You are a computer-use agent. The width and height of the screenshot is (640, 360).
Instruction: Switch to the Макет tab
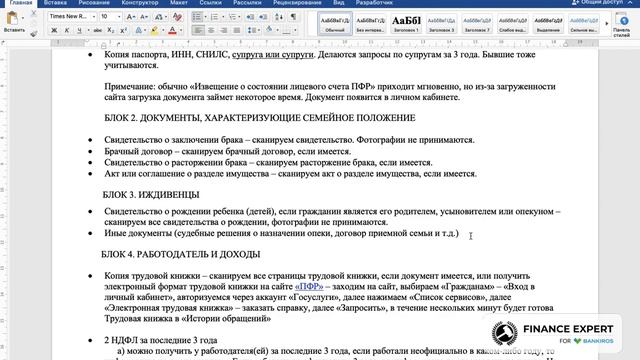tap(179, 2)
